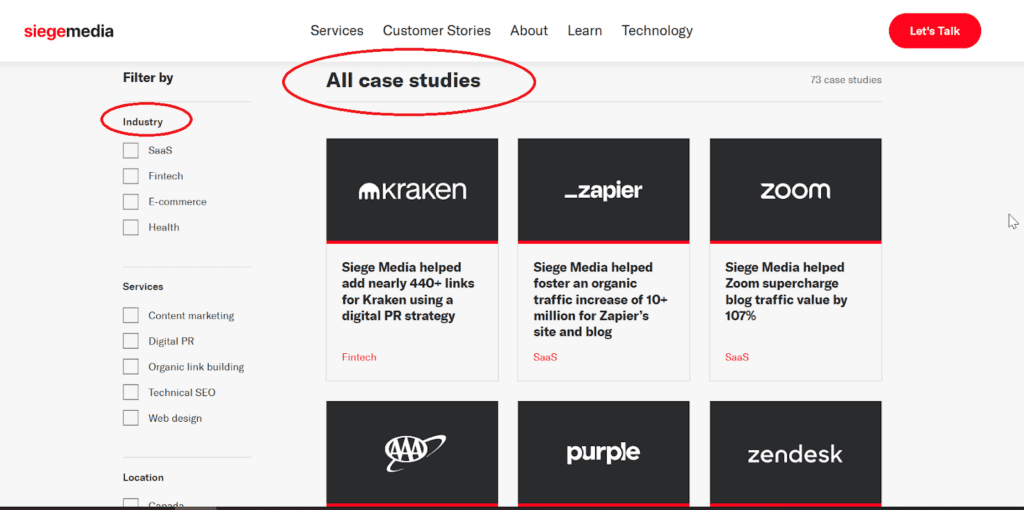1024x510 pixels.
Task: Click the Location filter heading
Action: [143, 477]
